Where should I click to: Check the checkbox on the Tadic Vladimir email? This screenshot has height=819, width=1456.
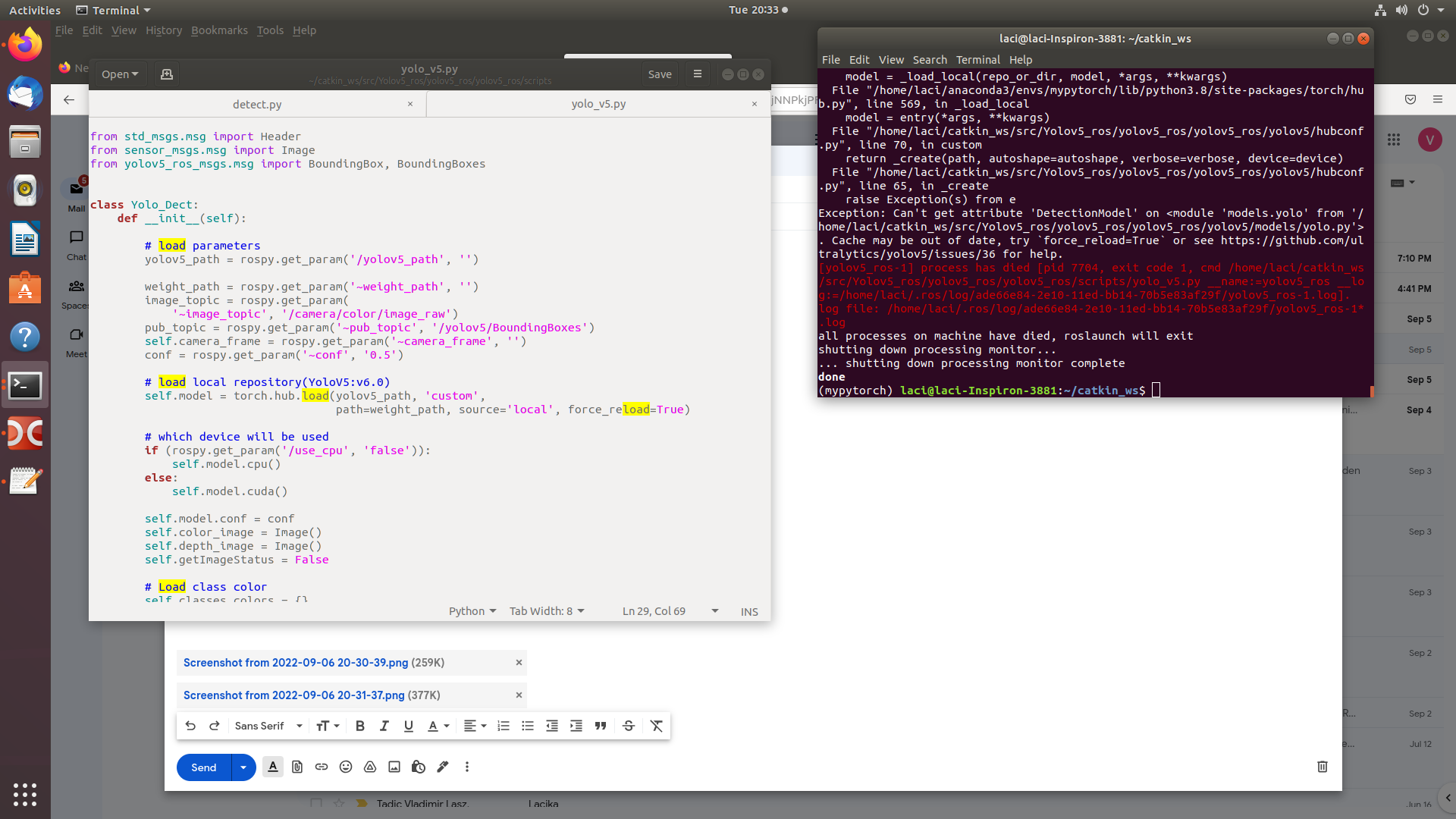[x=315, y=803]
